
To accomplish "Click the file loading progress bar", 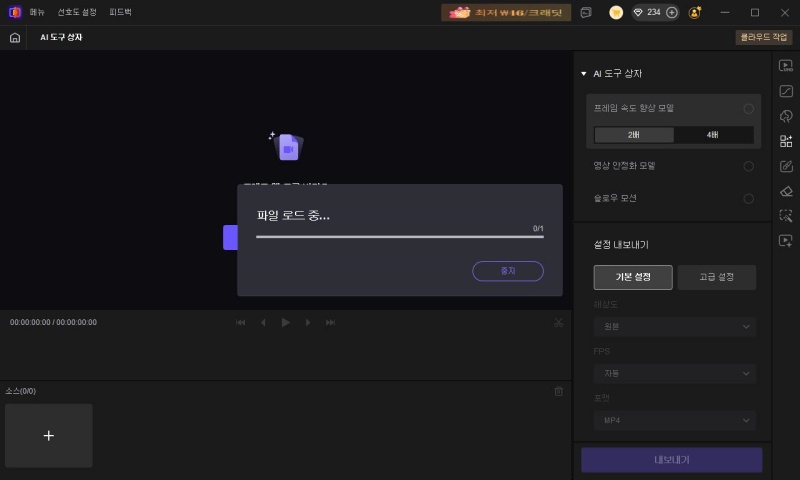I will pos(399,237).
